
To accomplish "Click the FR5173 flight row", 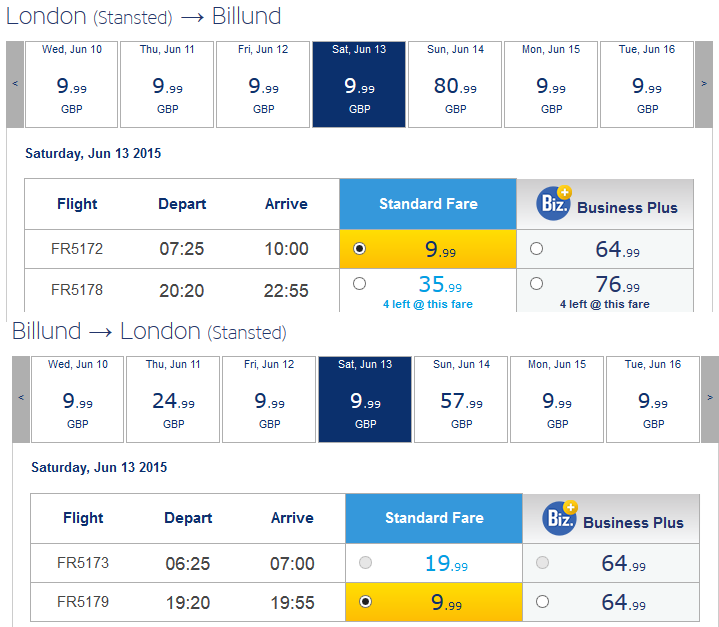I will 365,563.
